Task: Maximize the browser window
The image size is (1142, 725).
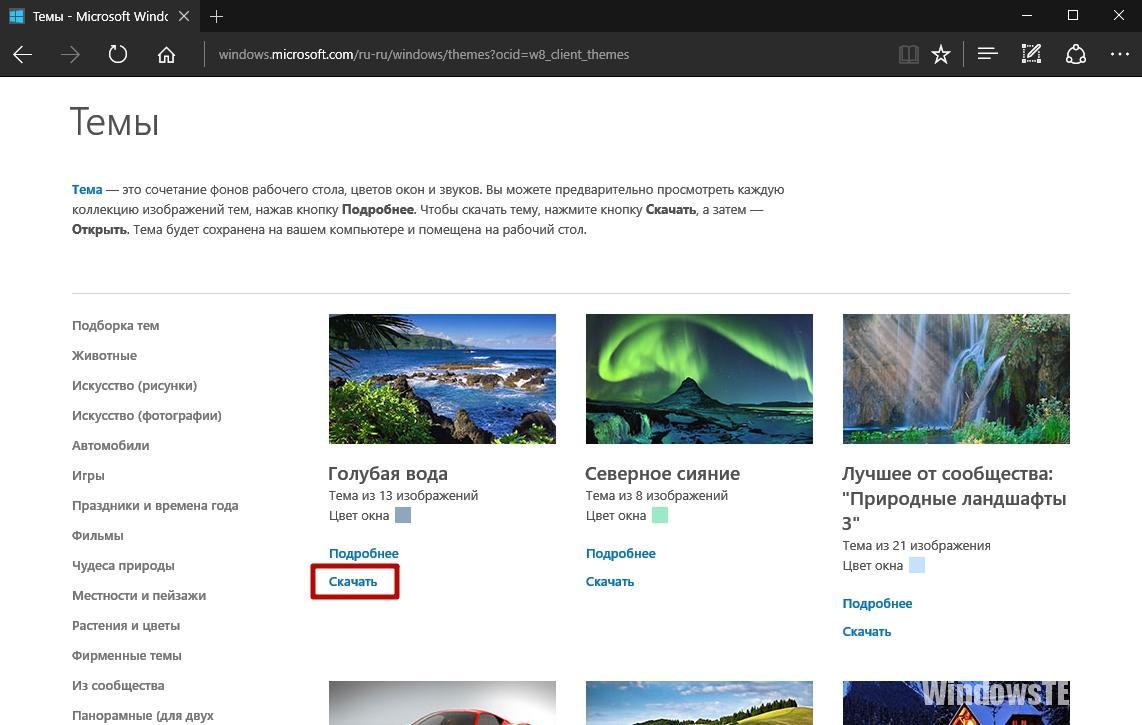Action: pos(1073,15)
